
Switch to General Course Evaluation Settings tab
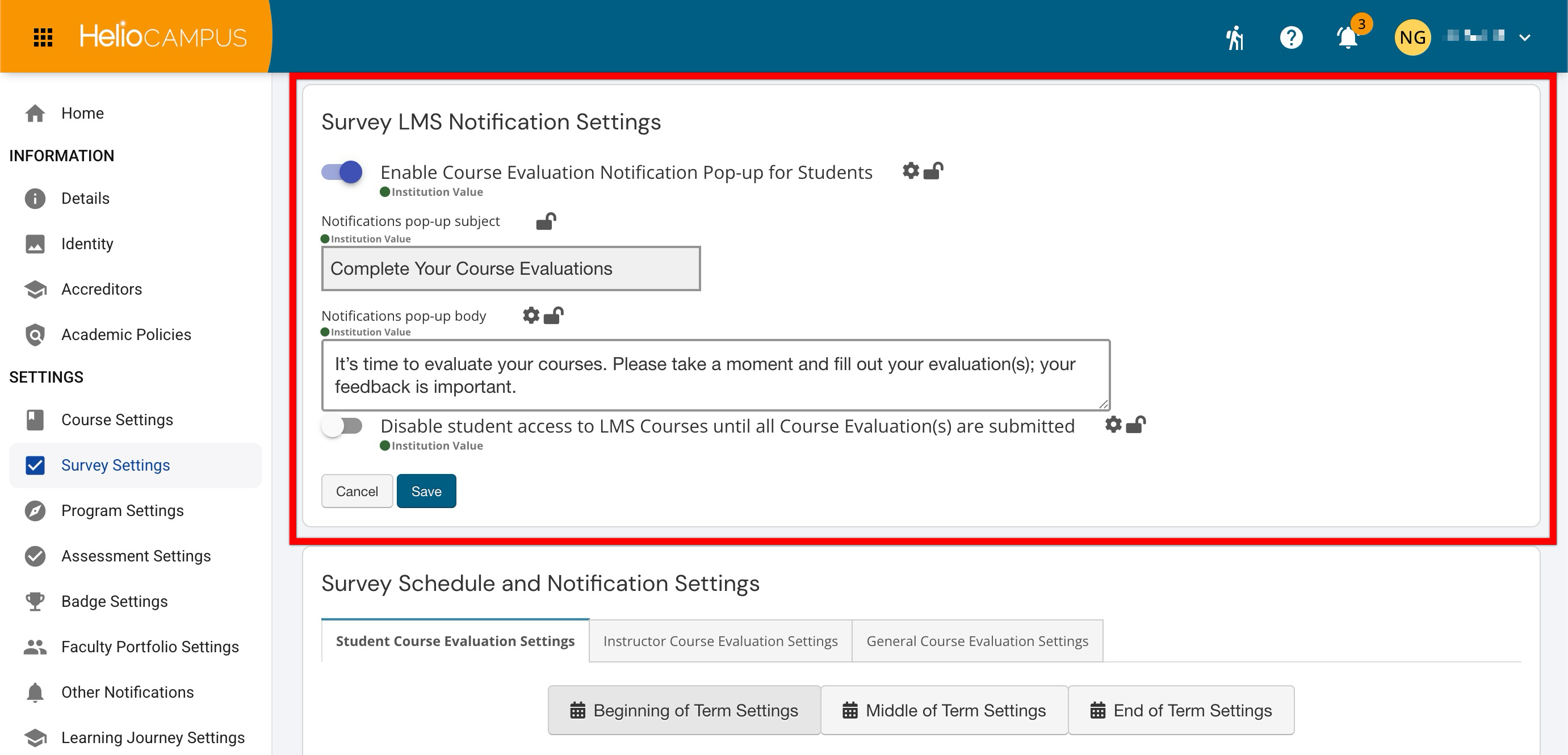click(978, 641)
